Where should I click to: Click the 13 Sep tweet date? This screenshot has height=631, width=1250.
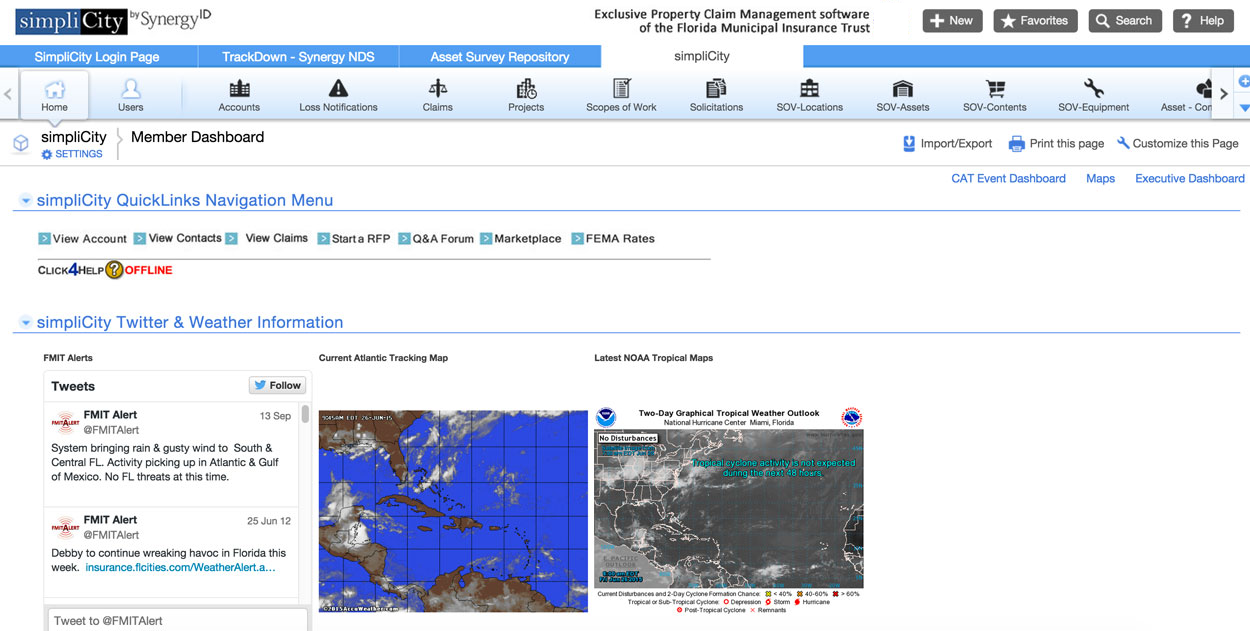click(275, 416)
